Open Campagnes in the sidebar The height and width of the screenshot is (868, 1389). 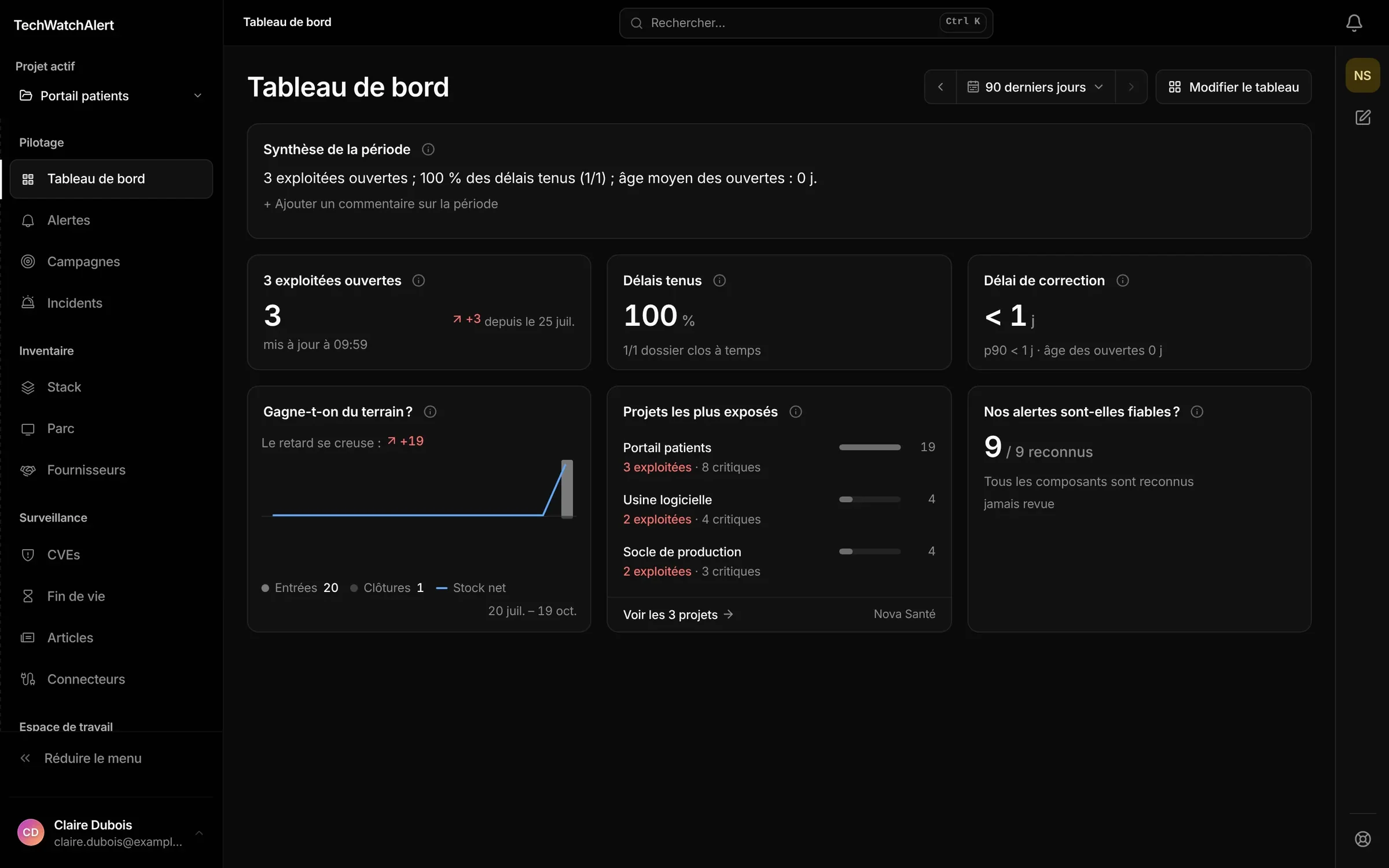tap(111, 262)
